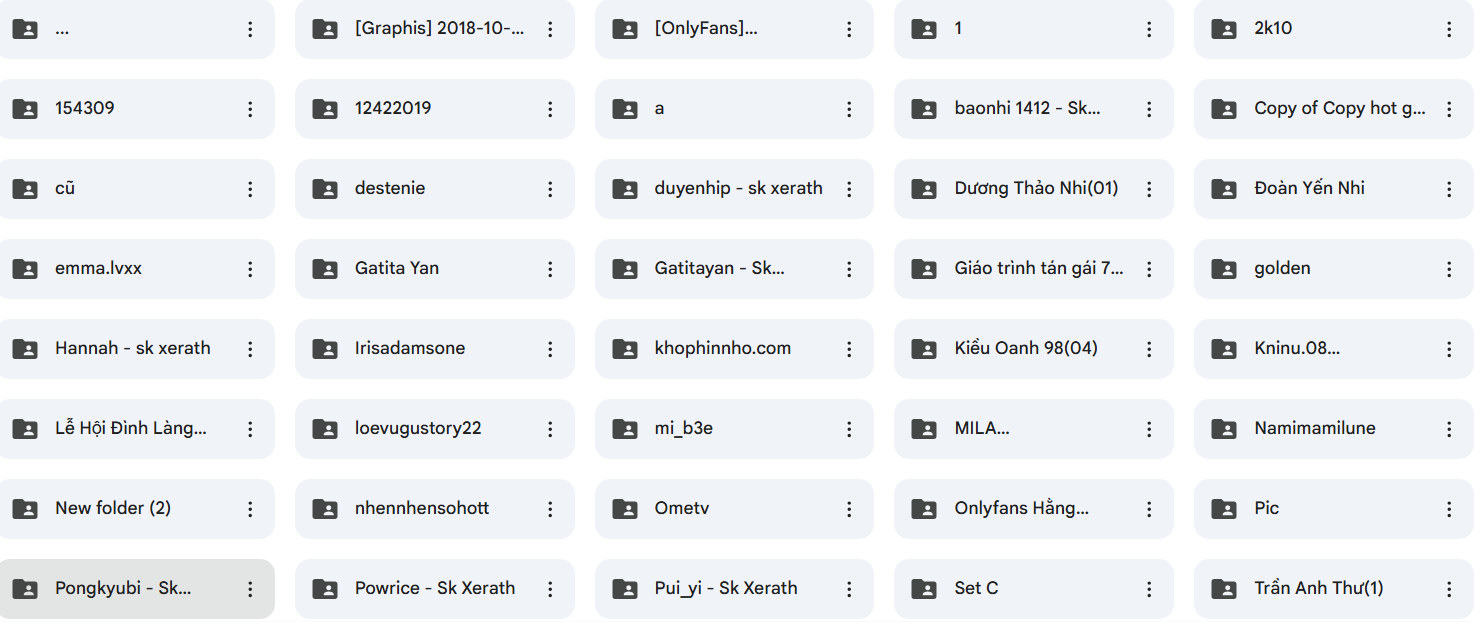Open the three-dot menu for folder 1
Viewport: 1476px width, 622px height.
1149,29
